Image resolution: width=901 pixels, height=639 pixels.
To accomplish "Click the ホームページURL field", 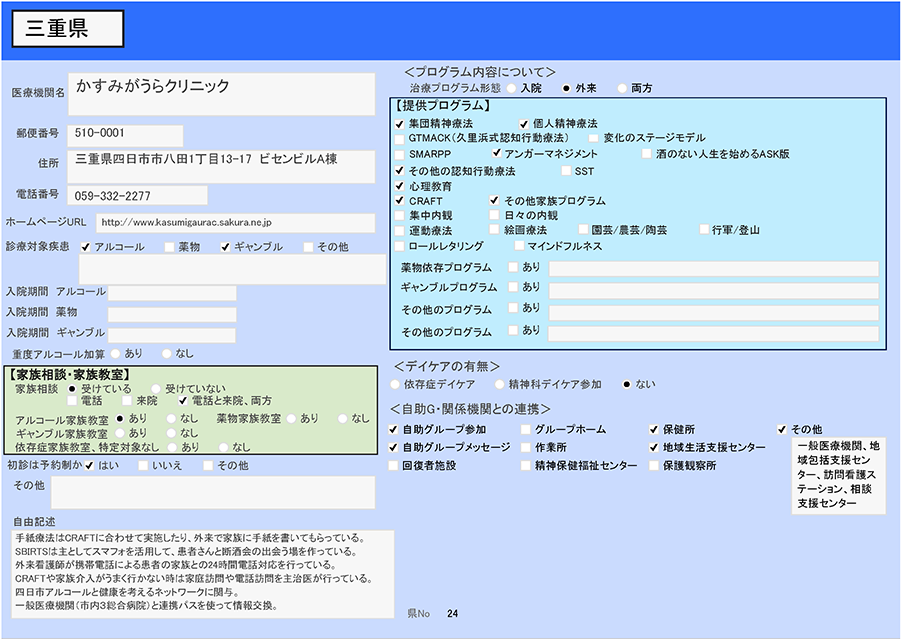I will coord(235,222).
